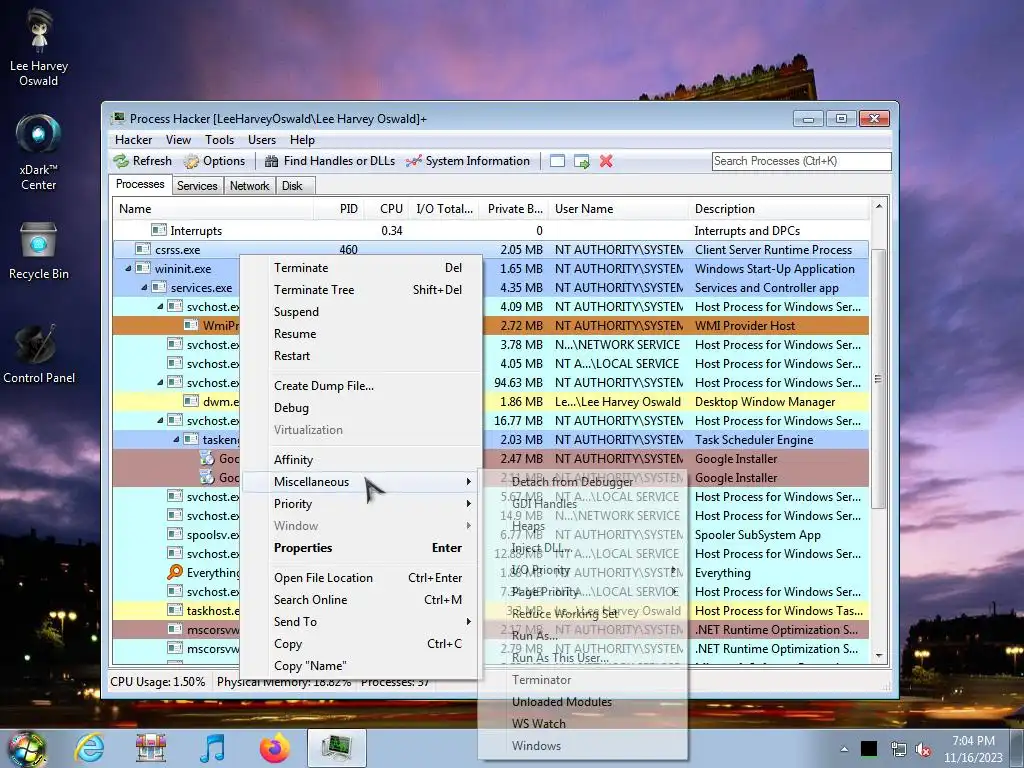
Task: Open the taskbar icon next to Internet Explorer
Action: [x=151, y=748]
